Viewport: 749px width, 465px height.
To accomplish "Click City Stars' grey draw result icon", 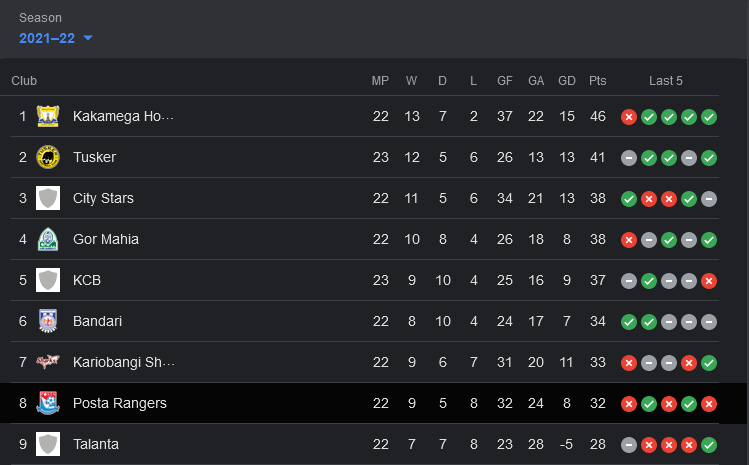I will (709, 199).
